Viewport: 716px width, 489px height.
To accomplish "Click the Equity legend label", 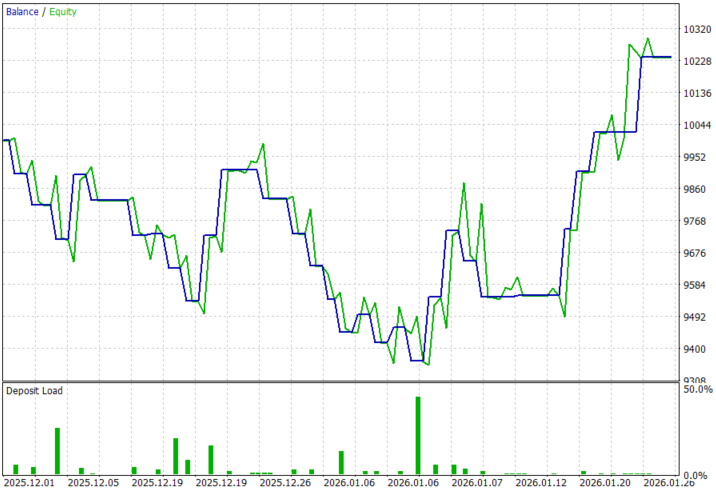I will pos(63,12).
